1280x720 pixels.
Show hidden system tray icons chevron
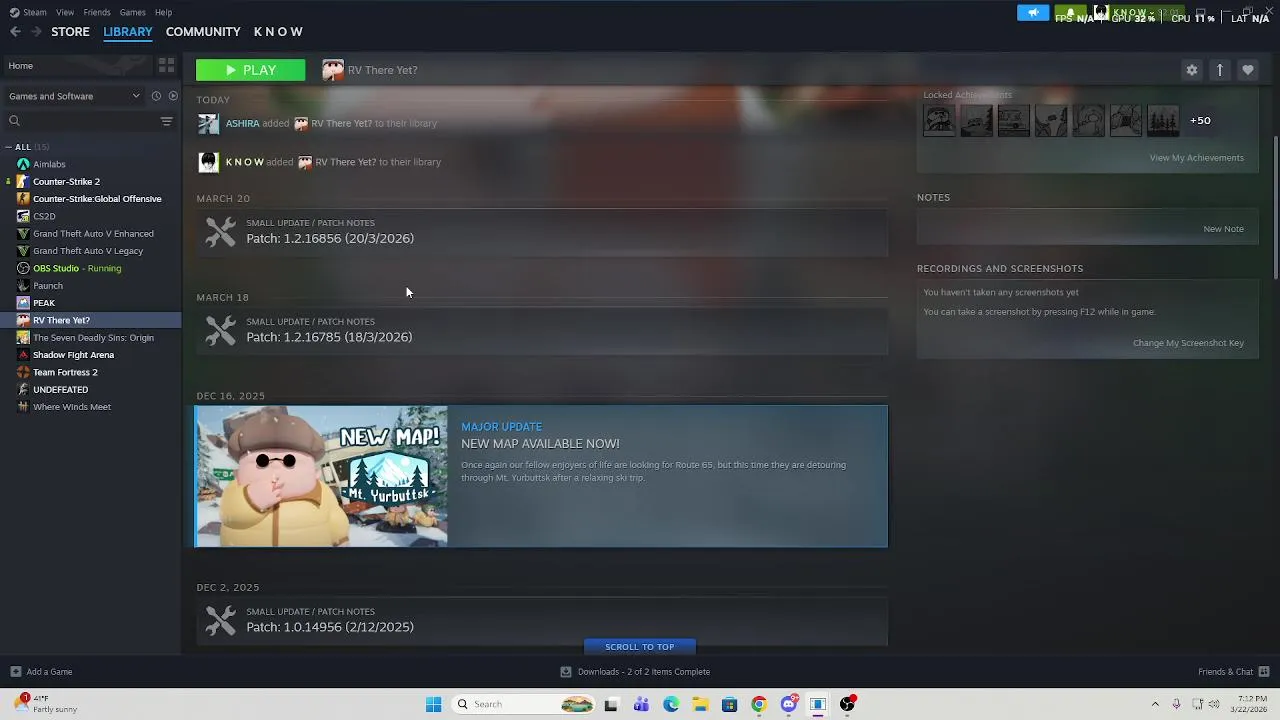click(x=1155, y=704)
